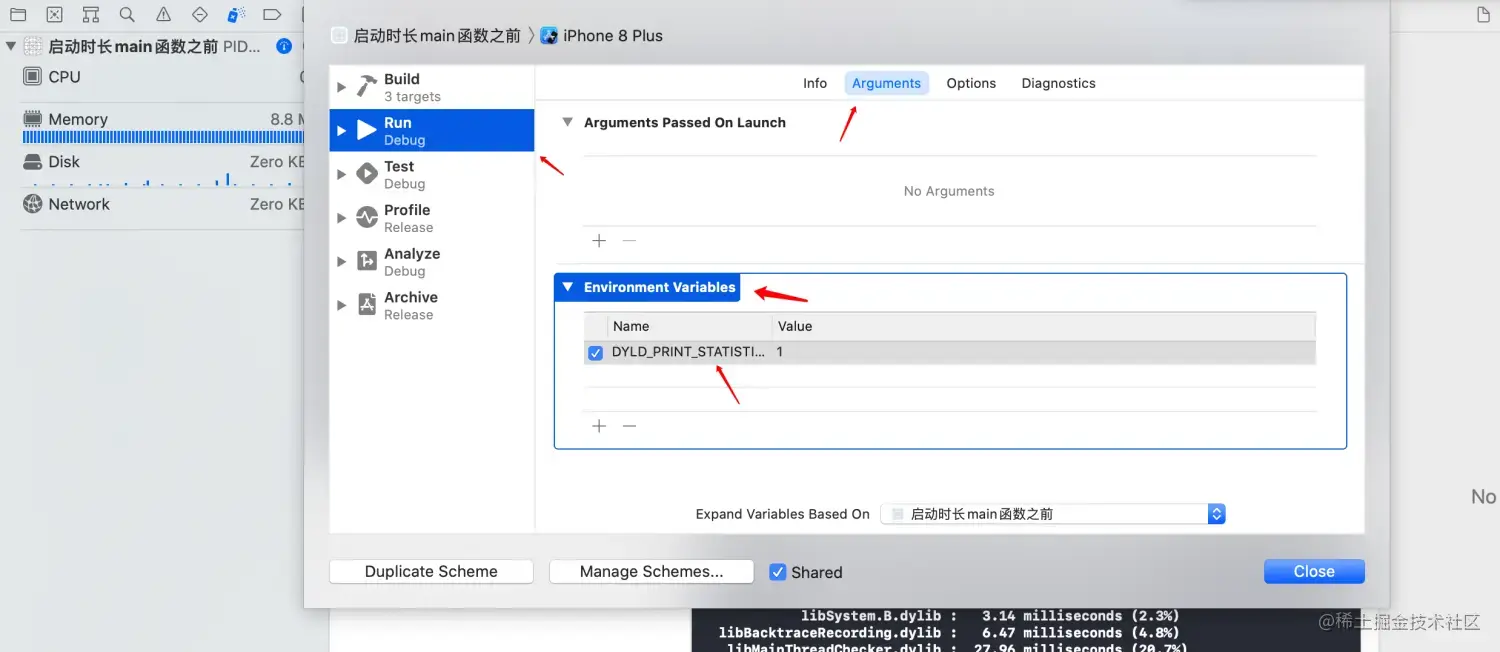
Task: Collapse the Arguments Passed On Launch section
Action: [x=567, y=122]
